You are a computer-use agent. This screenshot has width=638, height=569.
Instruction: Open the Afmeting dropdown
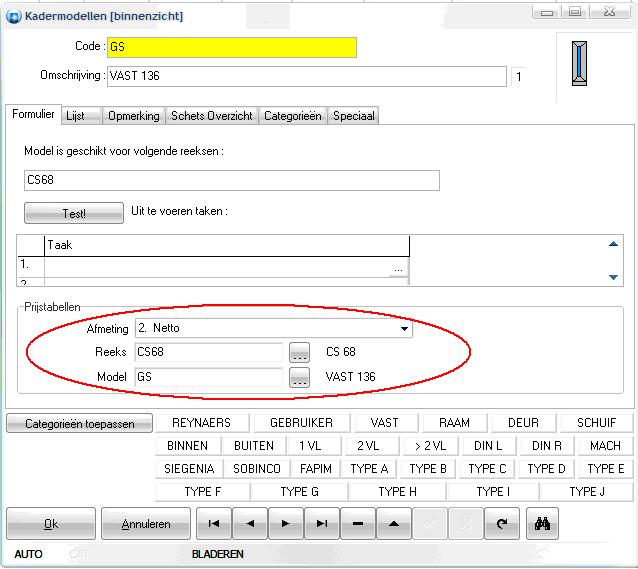(x=404, y=328)
